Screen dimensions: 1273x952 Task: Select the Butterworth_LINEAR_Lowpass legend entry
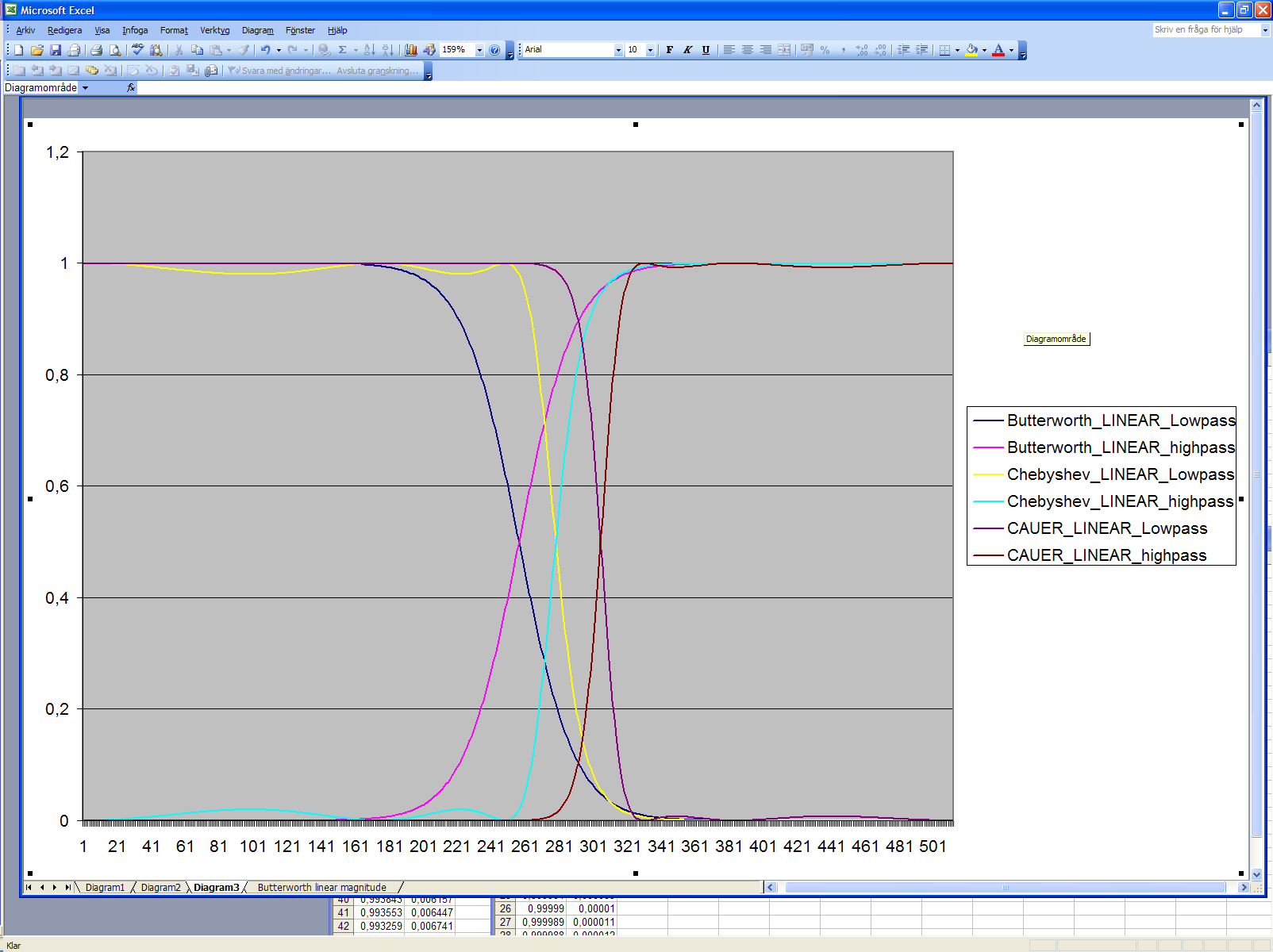pyautogui.click(x=1104, y=420)
